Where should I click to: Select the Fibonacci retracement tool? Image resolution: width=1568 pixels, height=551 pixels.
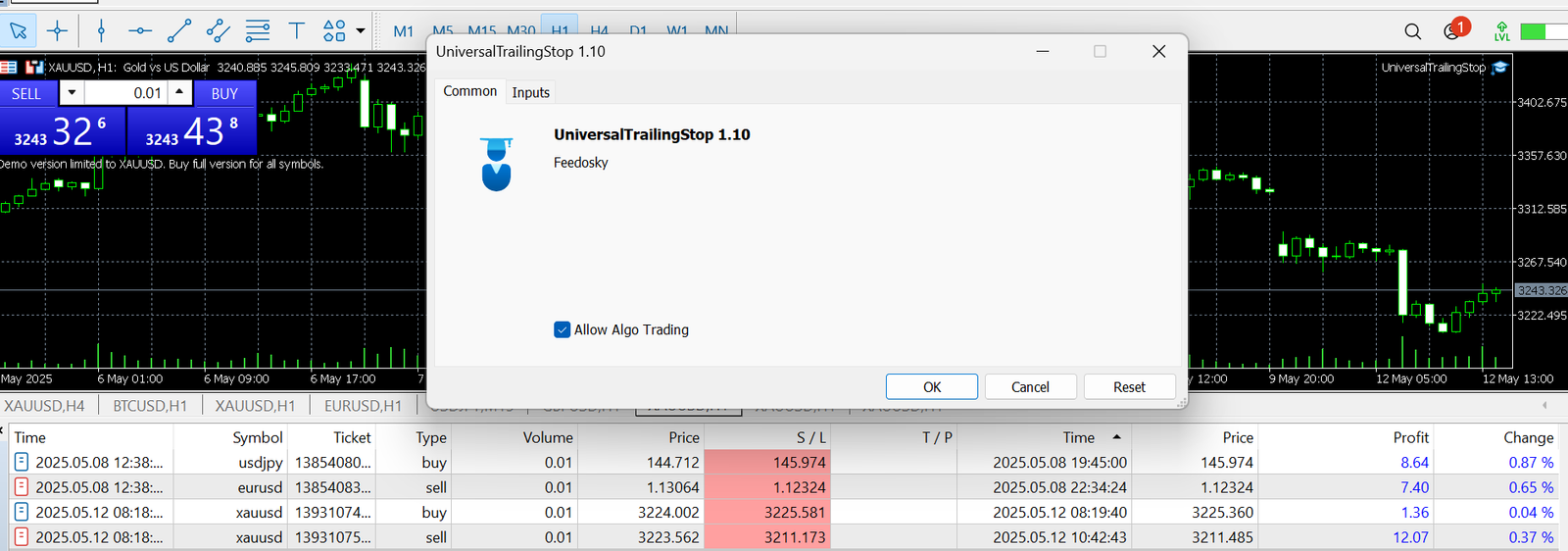[x=258, y=31]
